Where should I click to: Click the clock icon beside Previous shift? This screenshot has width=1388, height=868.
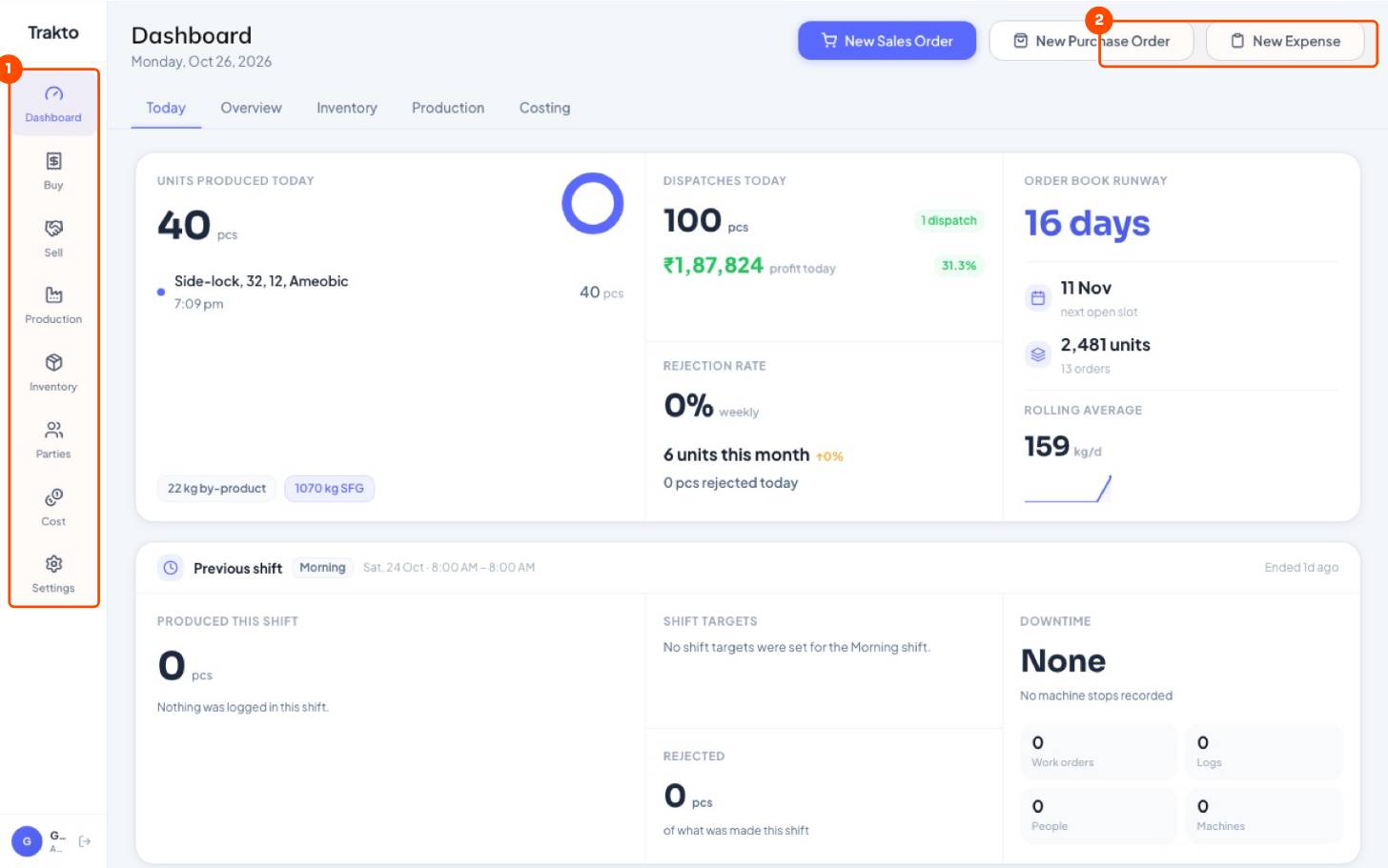click(171, 568)
